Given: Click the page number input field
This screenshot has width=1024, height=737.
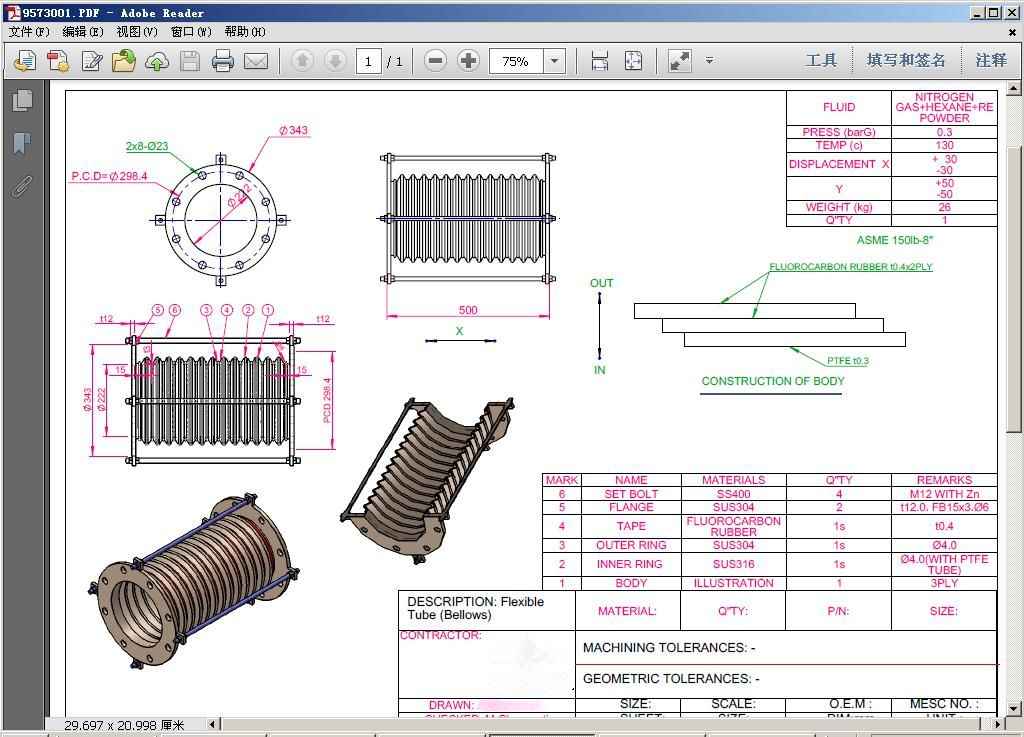Looking at the screenshot, I should click(368, 61).
